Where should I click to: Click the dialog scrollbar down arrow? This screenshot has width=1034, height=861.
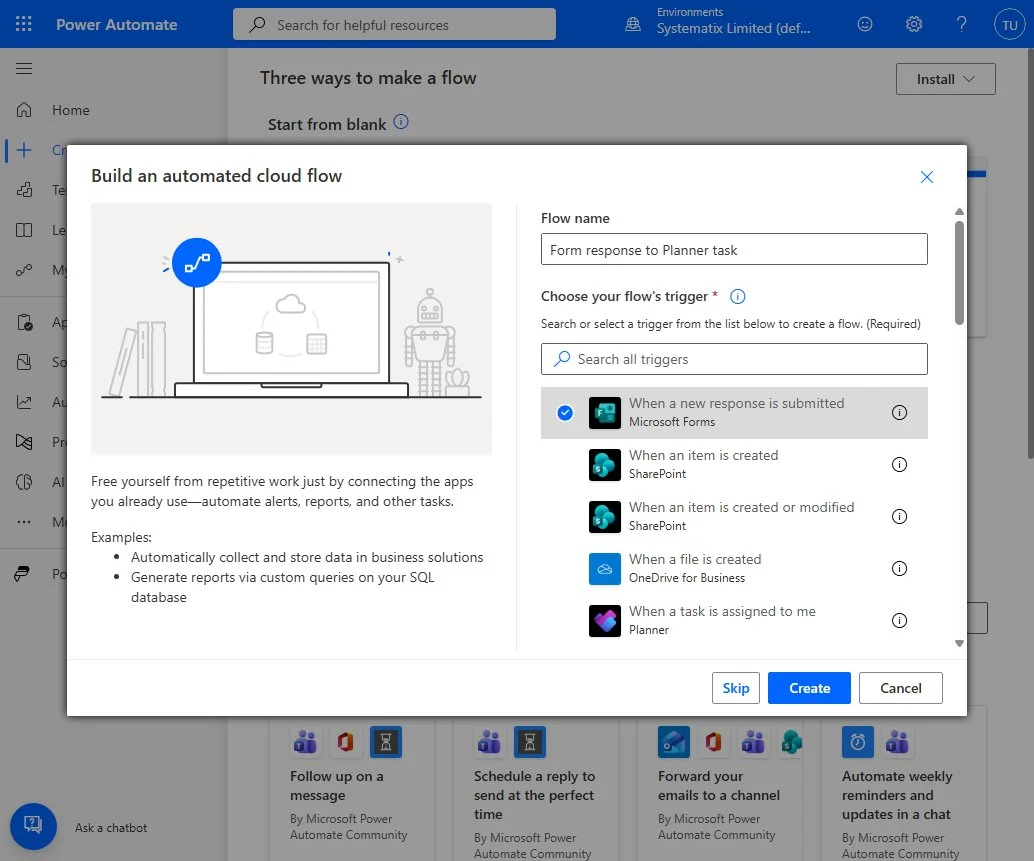coord(959,643)
